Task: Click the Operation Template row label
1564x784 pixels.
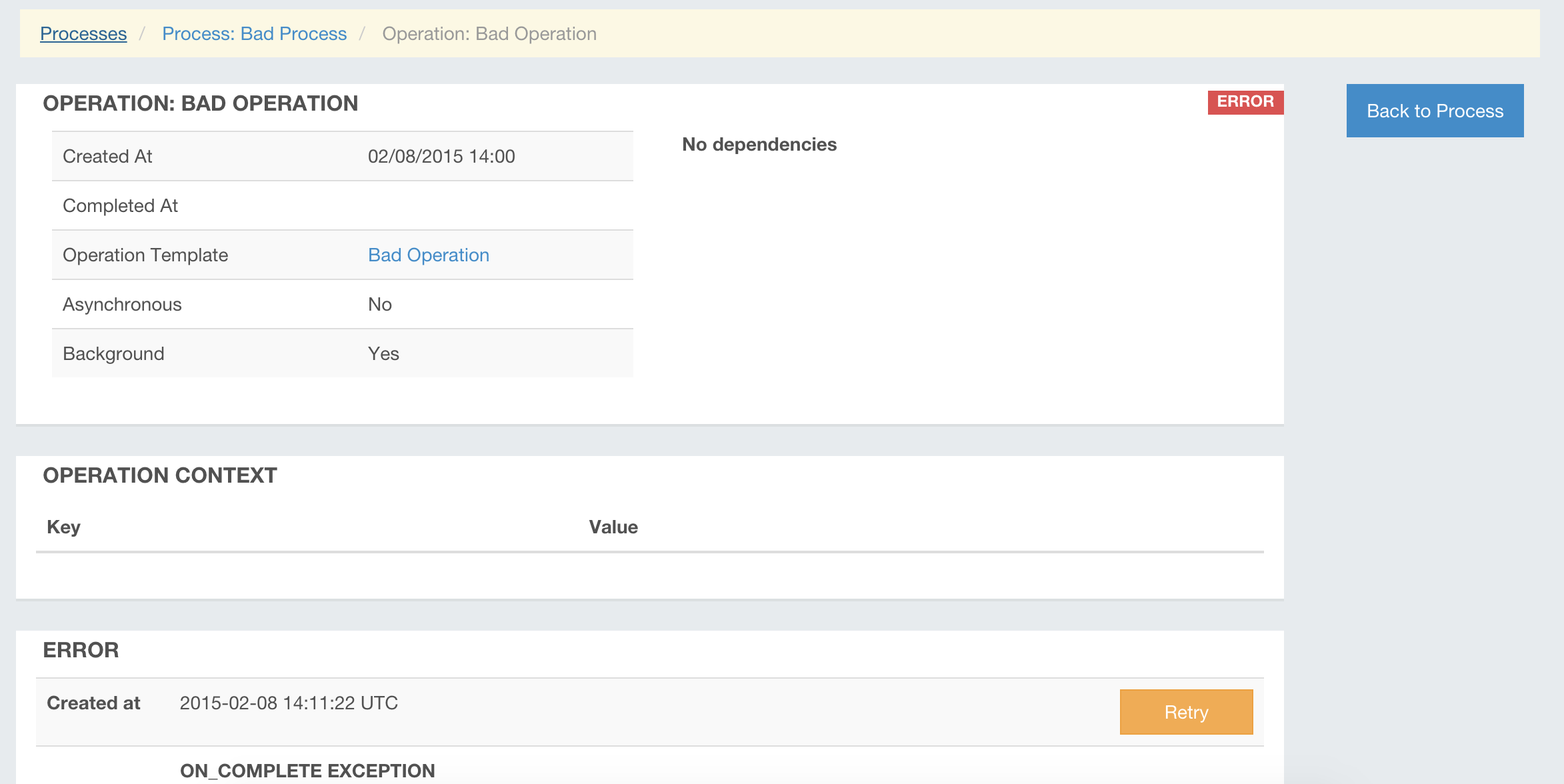Action: click(145, 255)
